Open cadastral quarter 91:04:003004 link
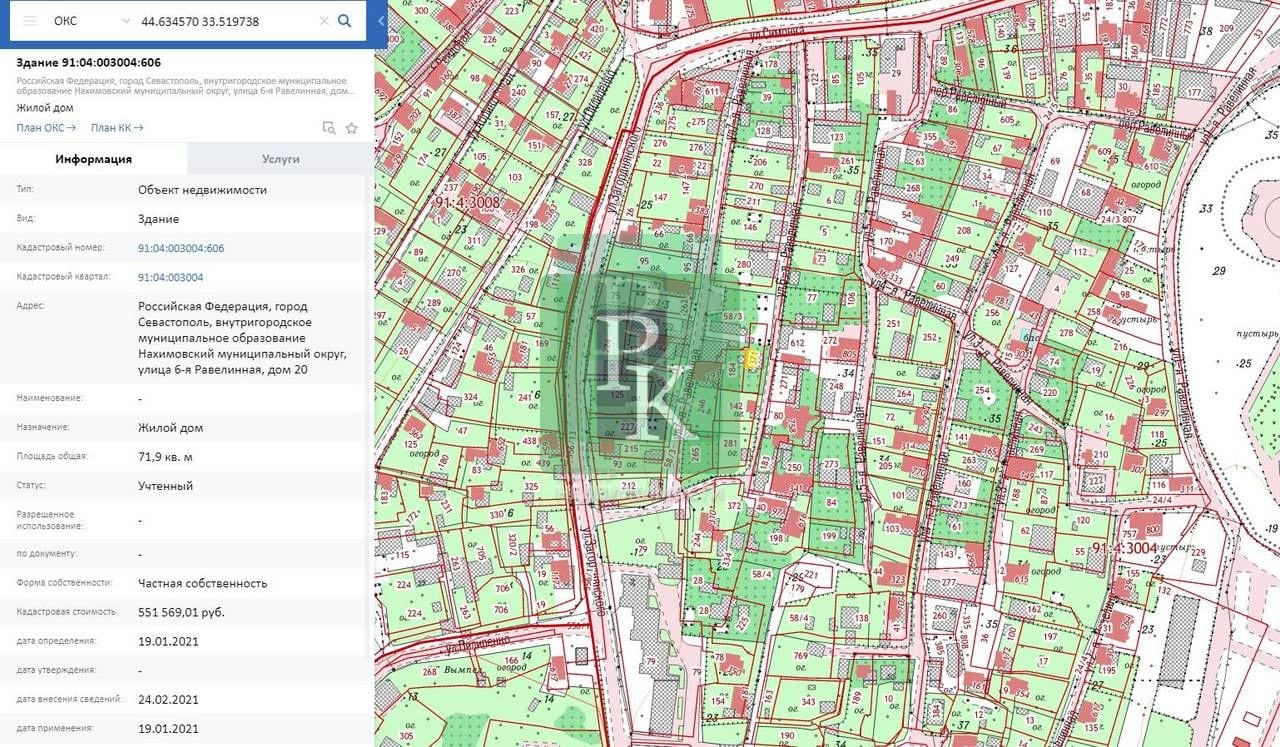 (171, 277)
